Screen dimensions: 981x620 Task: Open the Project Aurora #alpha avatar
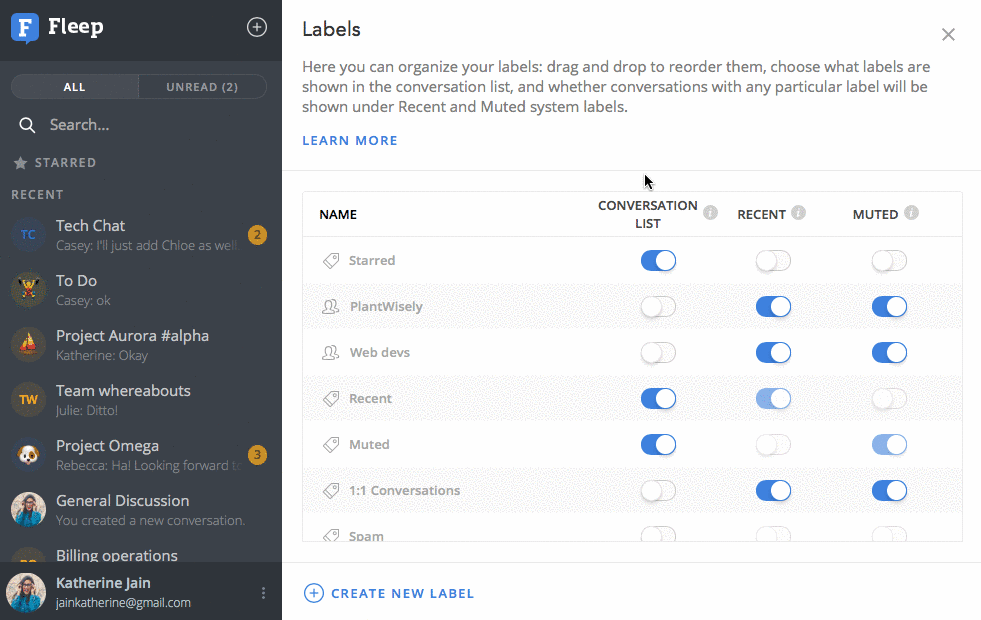point(28,345)
